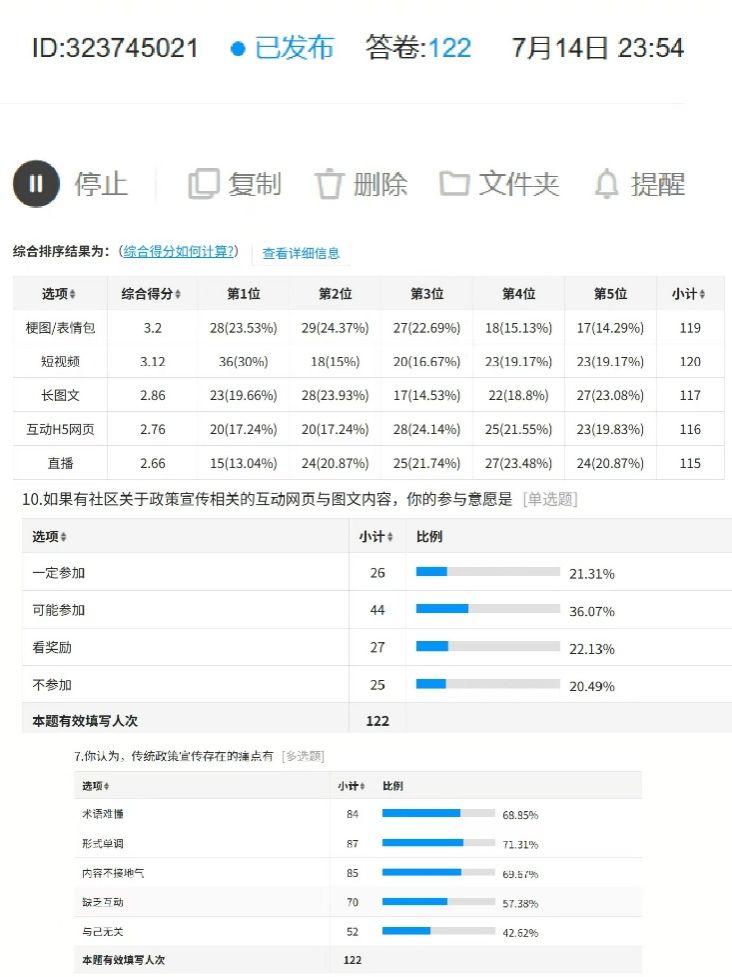Click the folder (文件夹) icon
732x977 pixels.
coord(455,184)
